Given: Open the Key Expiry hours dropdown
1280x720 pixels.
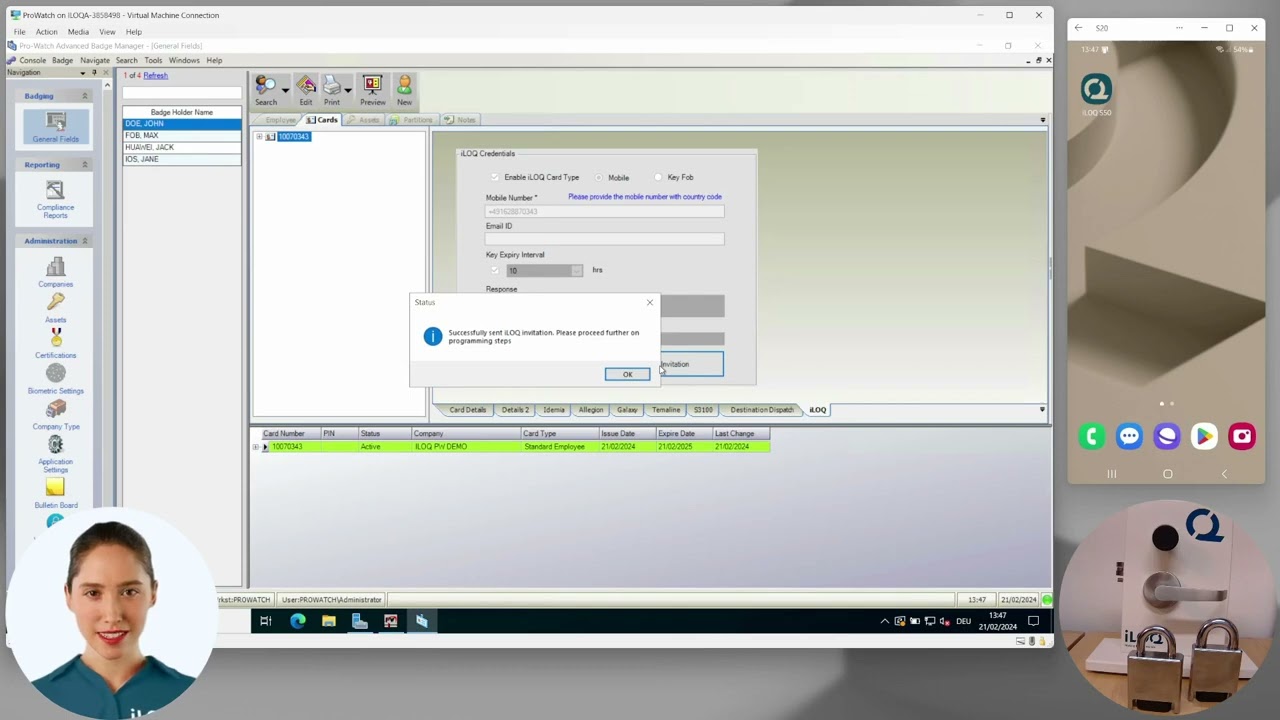Looking at the screenshot, I should [577, 270].
